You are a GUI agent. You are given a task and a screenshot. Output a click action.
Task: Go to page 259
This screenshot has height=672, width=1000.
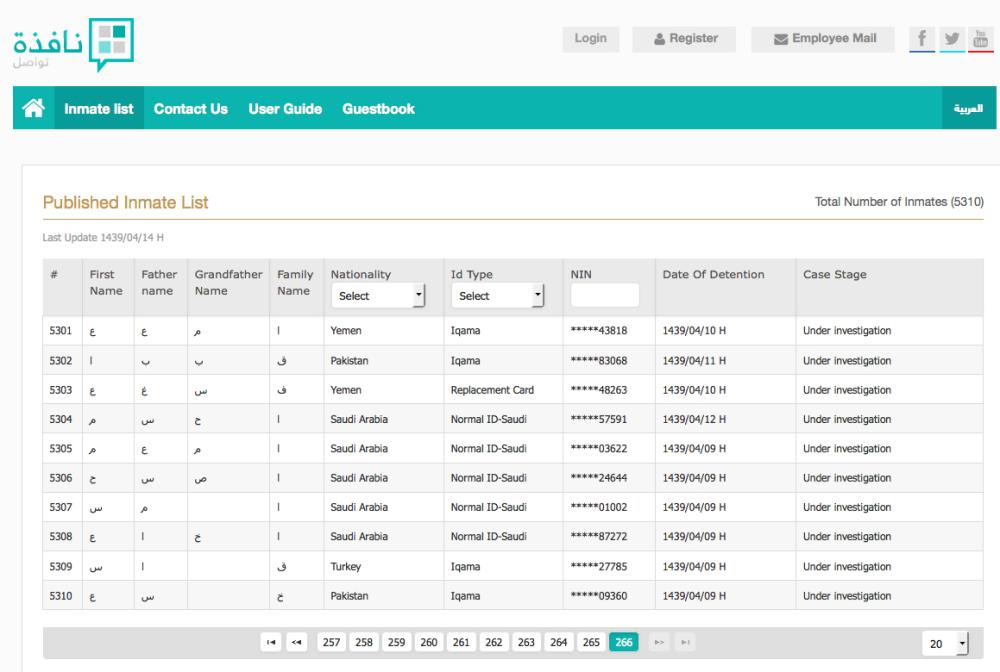tap(396, 642)
